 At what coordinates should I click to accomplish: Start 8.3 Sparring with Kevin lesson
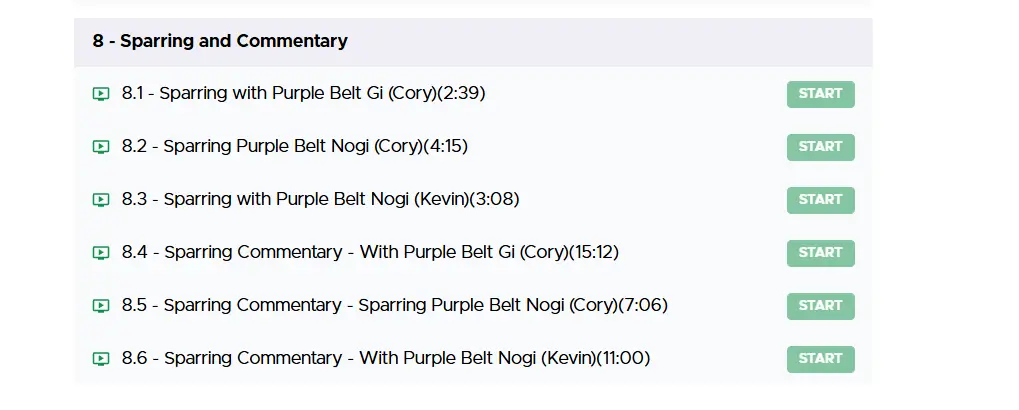(820, 200)
